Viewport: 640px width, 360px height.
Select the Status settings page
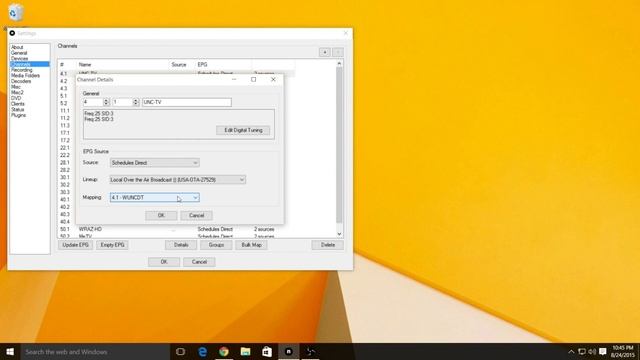point(18,110)
